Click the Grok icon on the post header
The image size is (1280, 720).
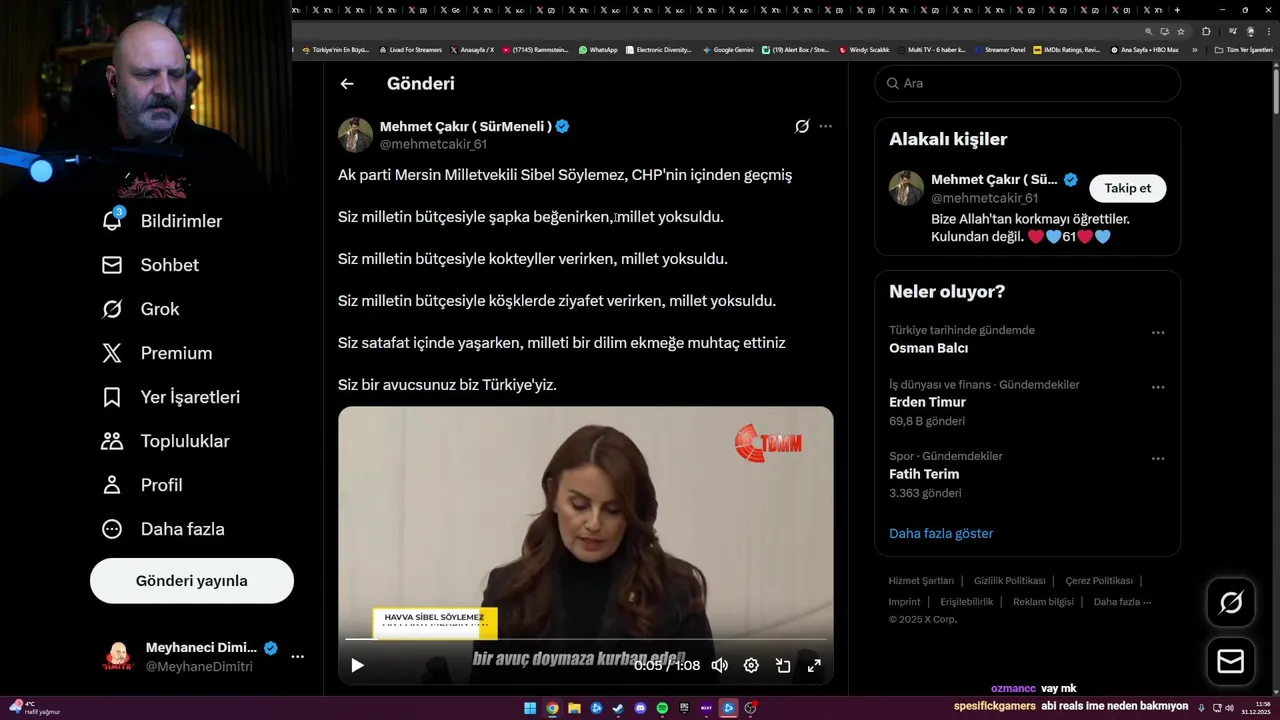(802, 126)
